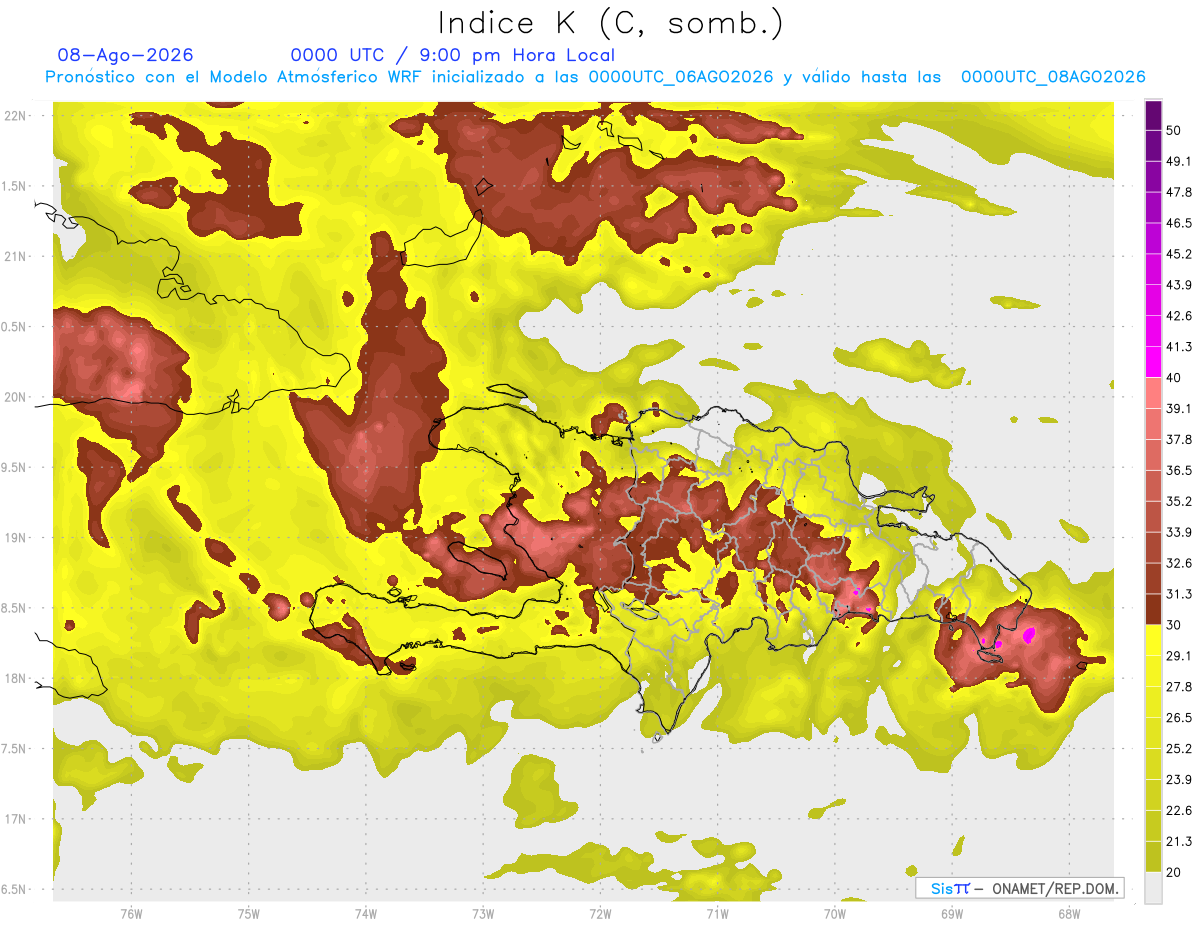Click the '47.8' color scale value
Viewport: 1200px width, 927px height.
click(x=1179, y=192)
